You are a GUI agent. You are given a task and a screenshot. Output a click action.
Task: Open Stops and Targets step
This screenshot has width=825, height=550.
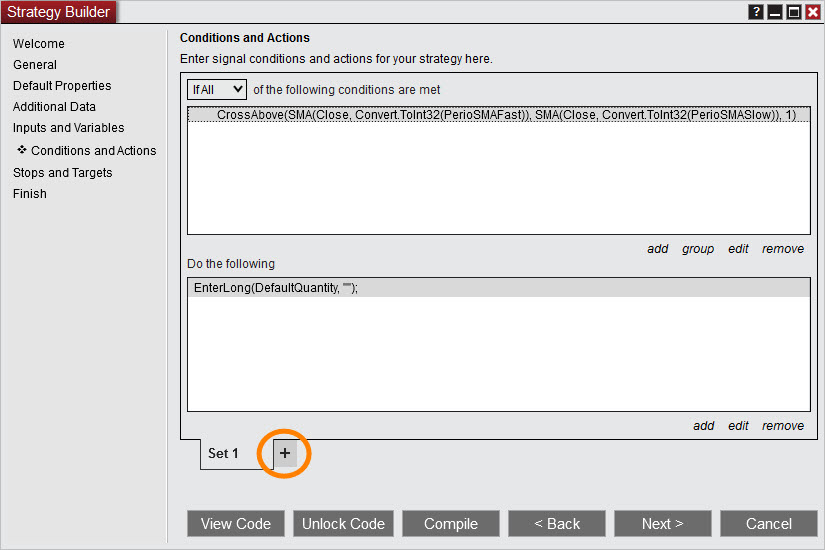[63, 173]
